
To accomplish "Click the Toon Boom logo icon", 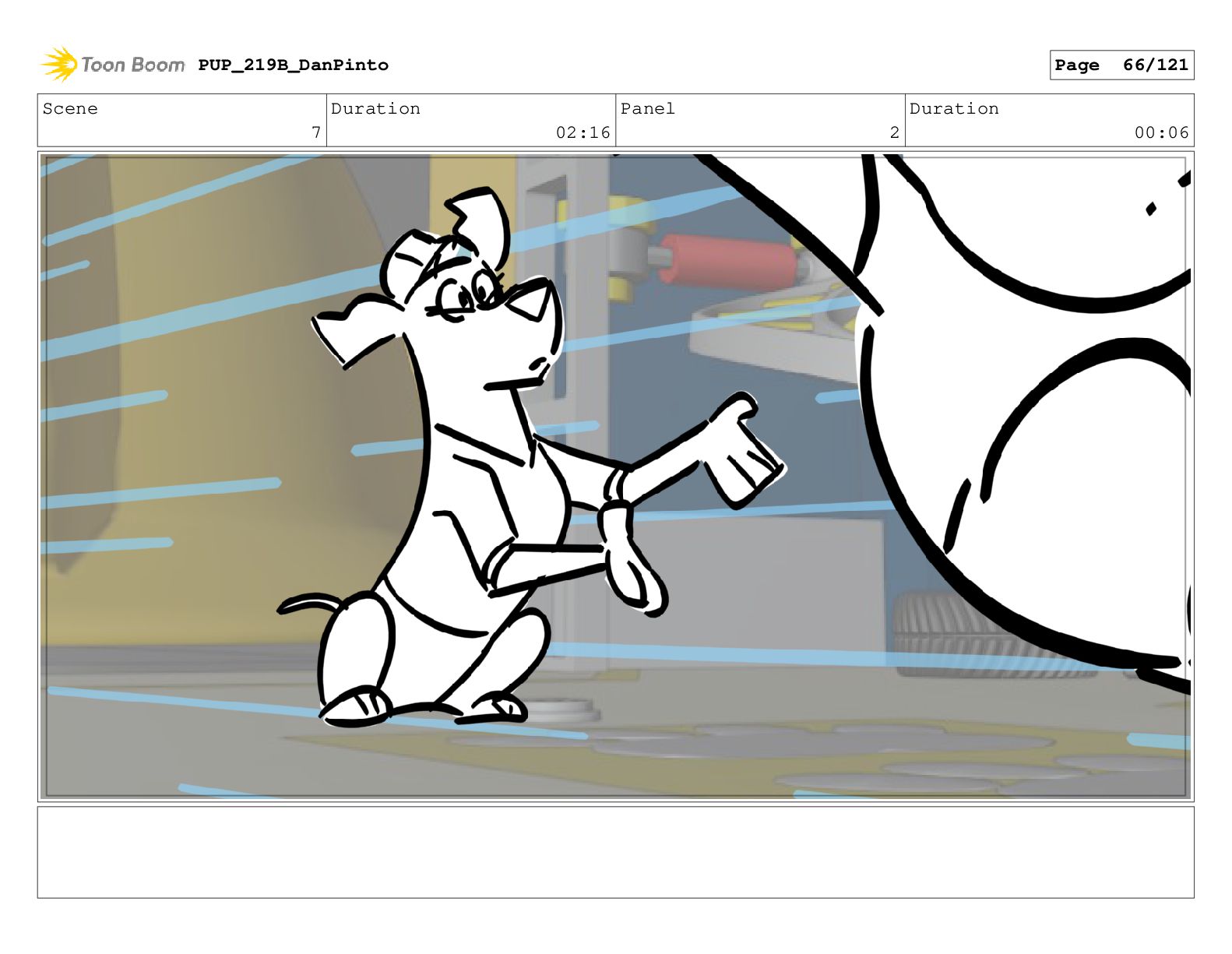I will coord(59,64).
